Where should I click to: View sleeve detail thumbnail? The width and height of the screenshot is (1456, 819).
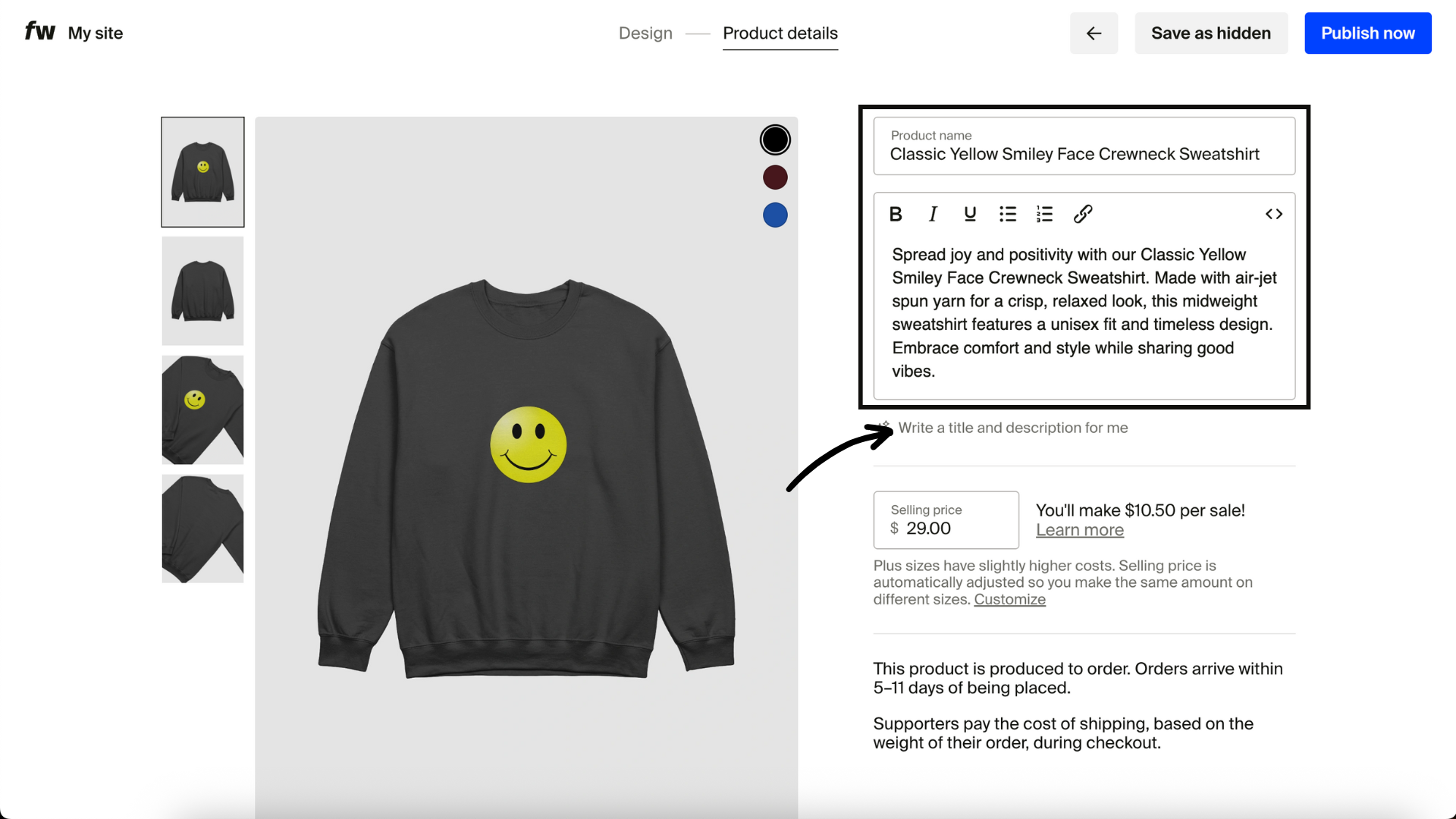point(202,529)
